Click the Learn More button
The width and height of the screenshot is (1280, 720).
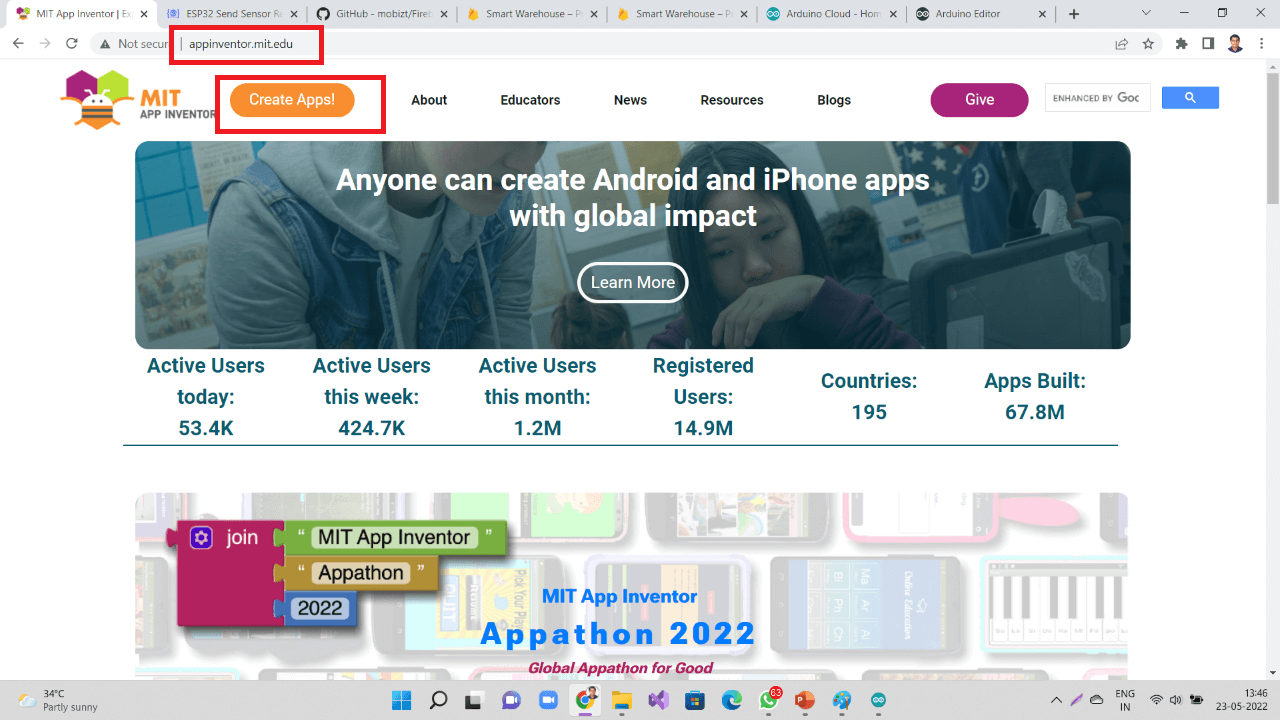click(633, 282)
